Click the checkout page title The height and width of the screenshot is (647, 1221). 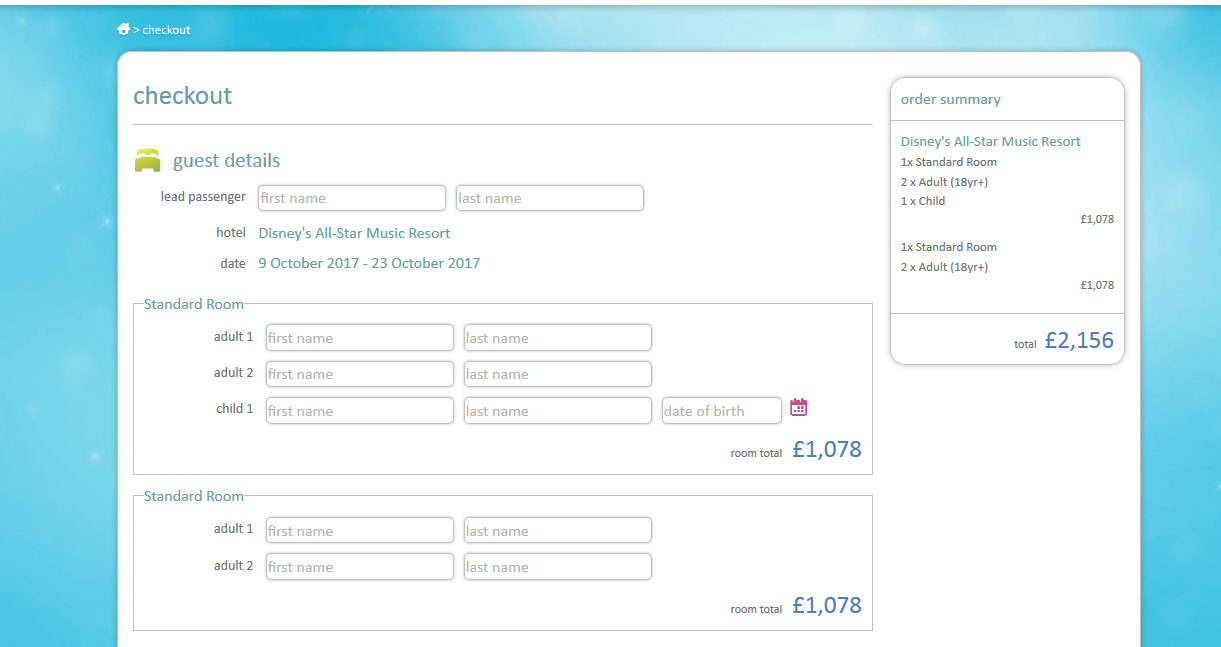pyautogui.click(x=183, y=96)
